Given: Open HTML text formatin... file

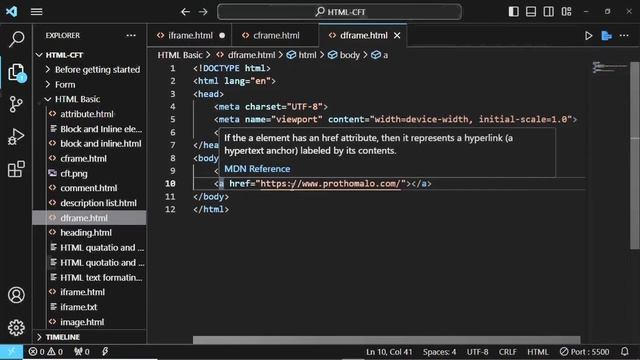Looking at the screenshot, I should click(x=101, y=278).
